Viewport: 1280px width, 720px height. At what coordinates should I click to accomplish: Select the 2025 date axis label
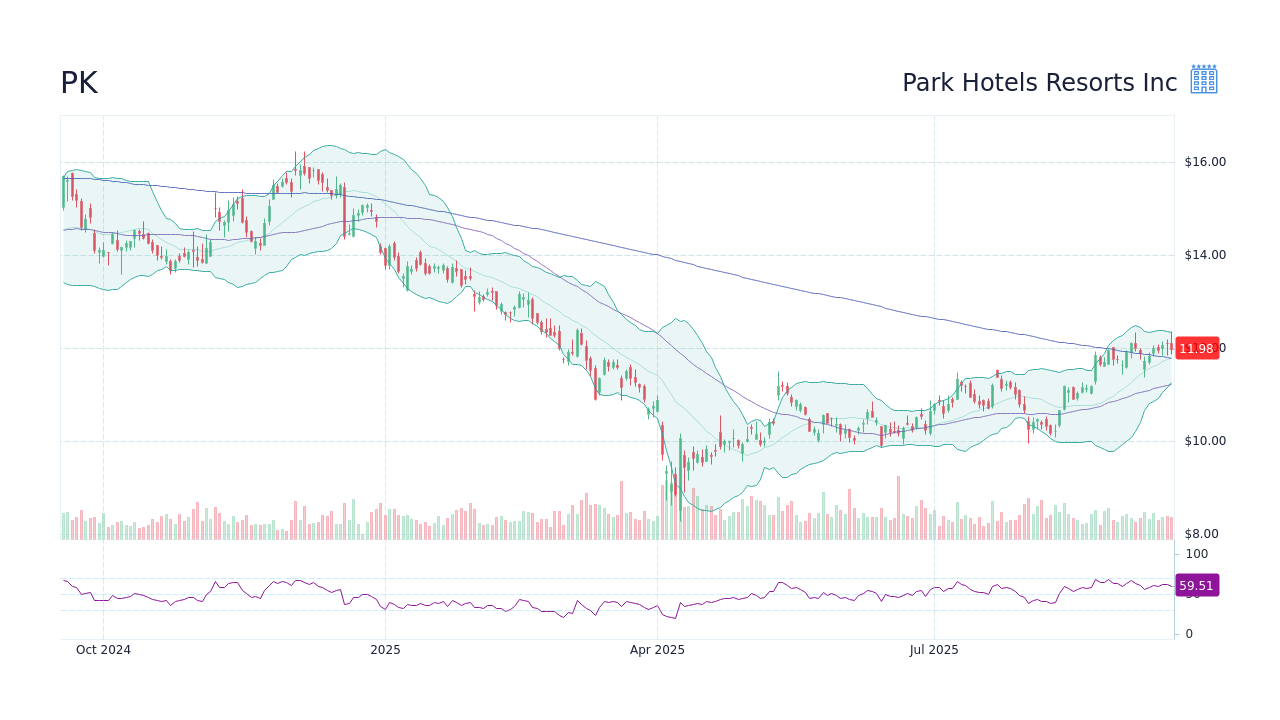pyautogui.click(x=385, y=649)
